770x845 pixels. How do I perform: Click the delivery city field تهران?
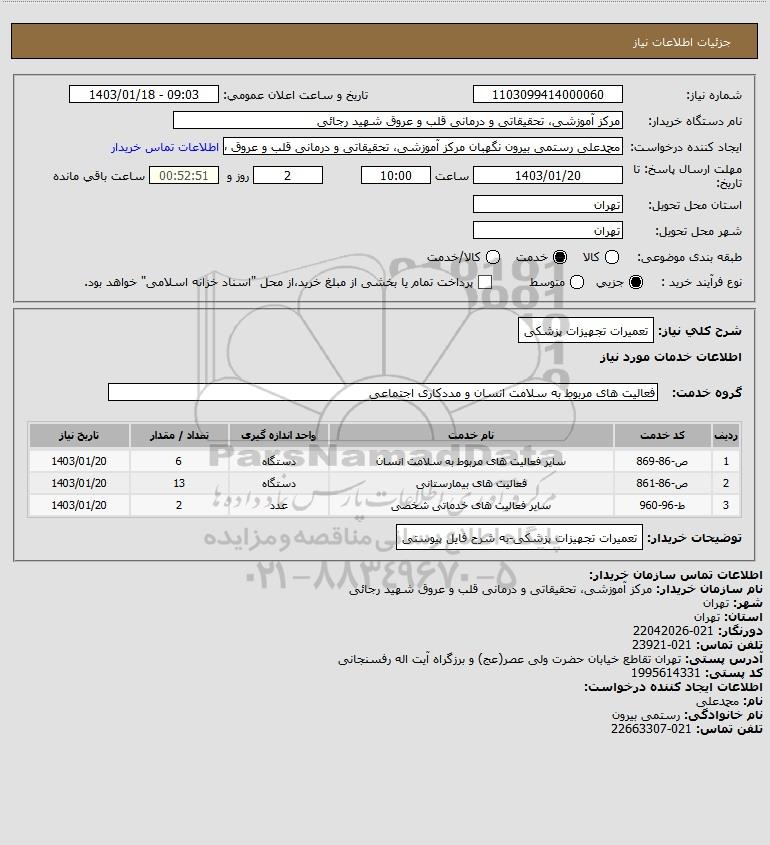coord(547,230)
